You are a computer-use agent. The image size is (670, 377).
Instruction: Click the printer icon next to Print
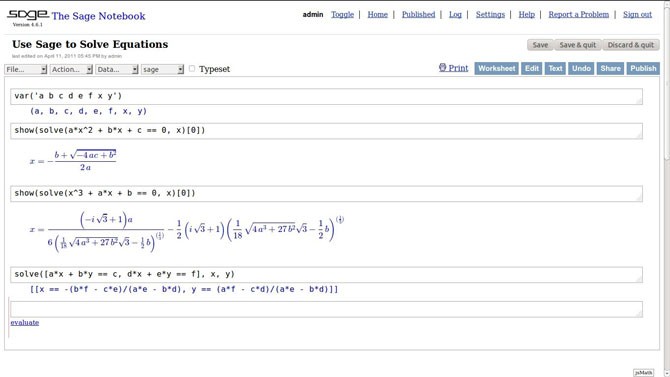[442, 68]
